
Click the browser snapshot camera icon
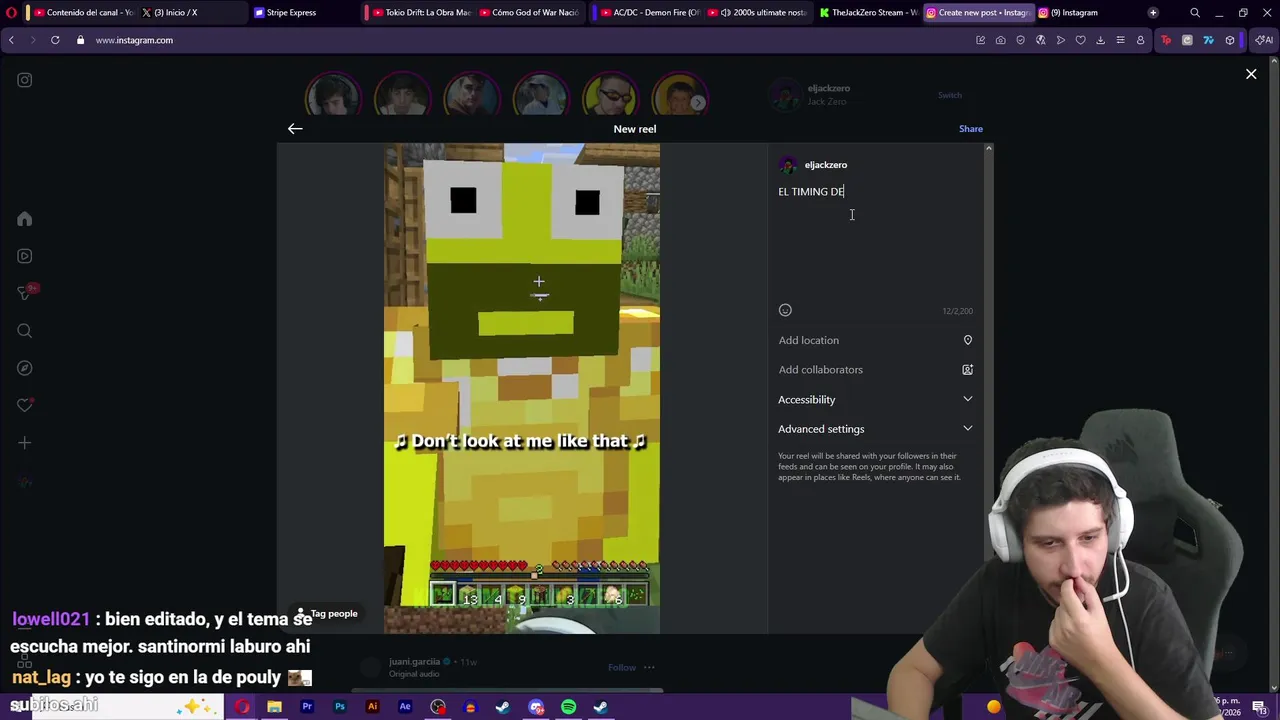(x=1000, y=40)
